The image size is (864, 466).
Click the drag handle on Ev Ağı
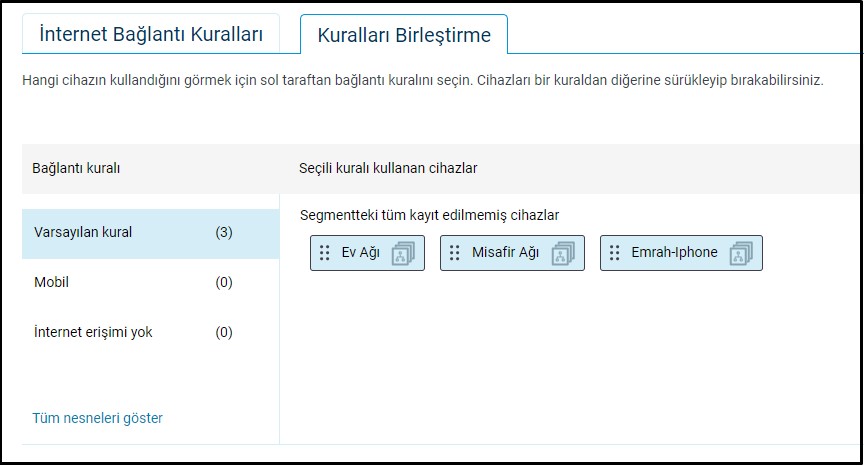324,253
